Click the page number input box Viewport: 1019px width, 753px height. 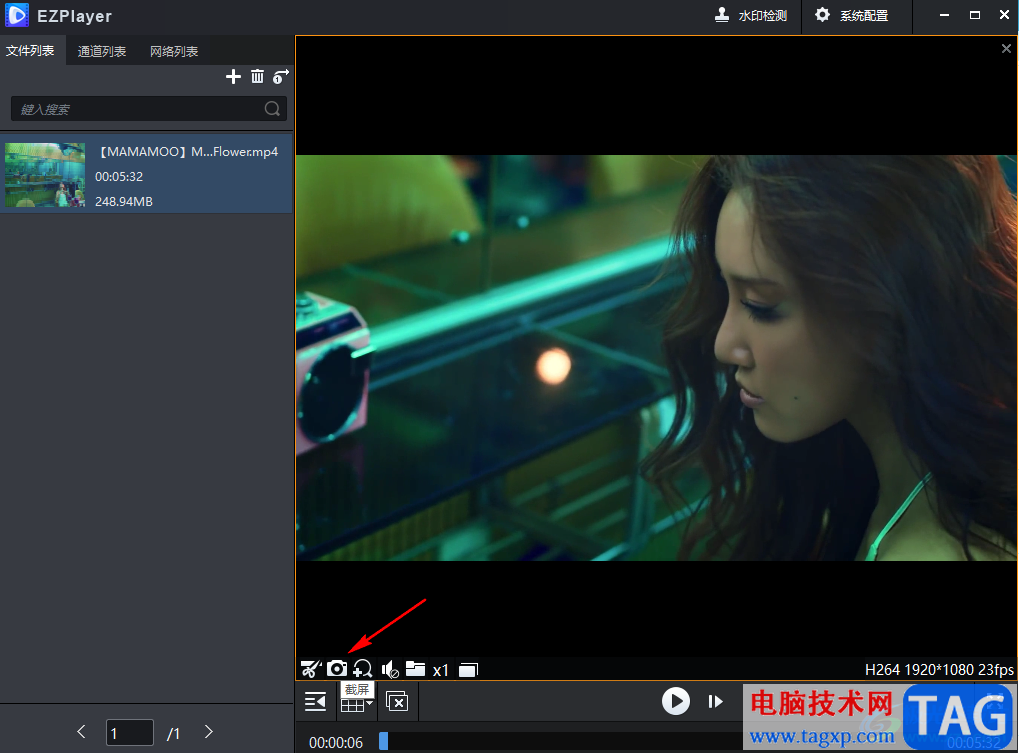click(x=130, y=733)
